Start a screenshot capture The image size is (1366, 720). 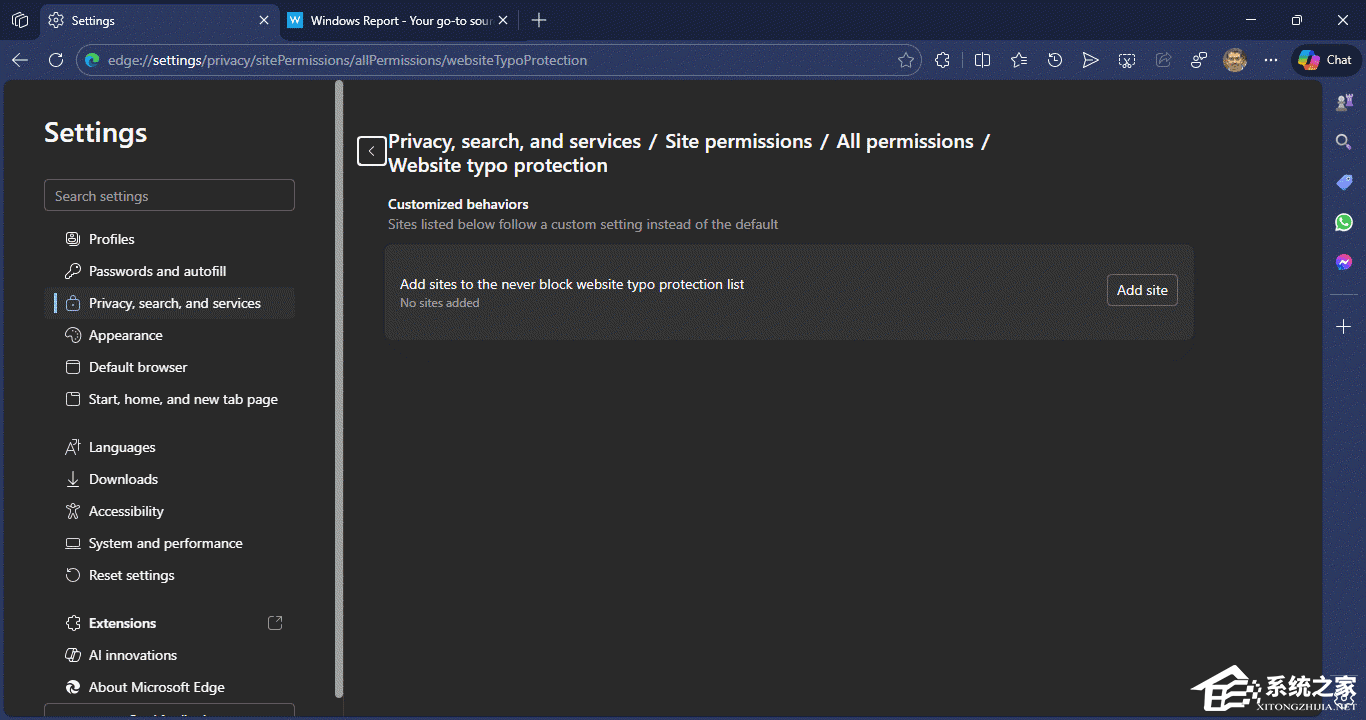1127,60
